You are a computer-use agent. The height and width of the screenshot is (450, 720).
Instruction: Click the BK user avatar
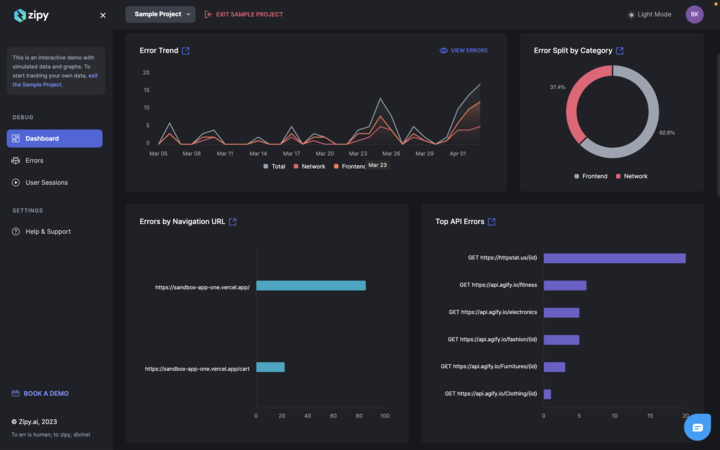point(694,14)
